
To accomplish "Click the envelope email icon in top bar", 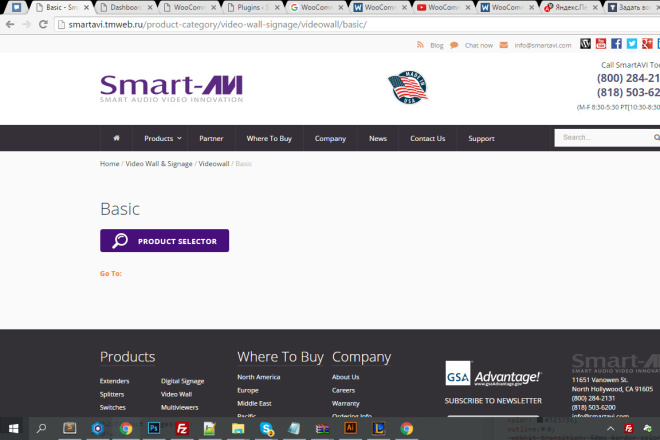I will coord(503,45).
